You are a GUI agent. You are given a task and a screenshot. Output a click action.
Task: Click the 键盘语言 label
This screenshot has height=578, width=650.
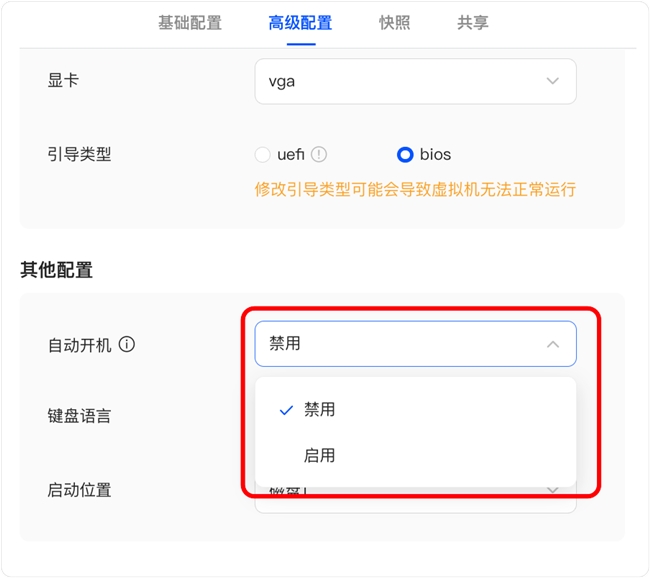79,416
